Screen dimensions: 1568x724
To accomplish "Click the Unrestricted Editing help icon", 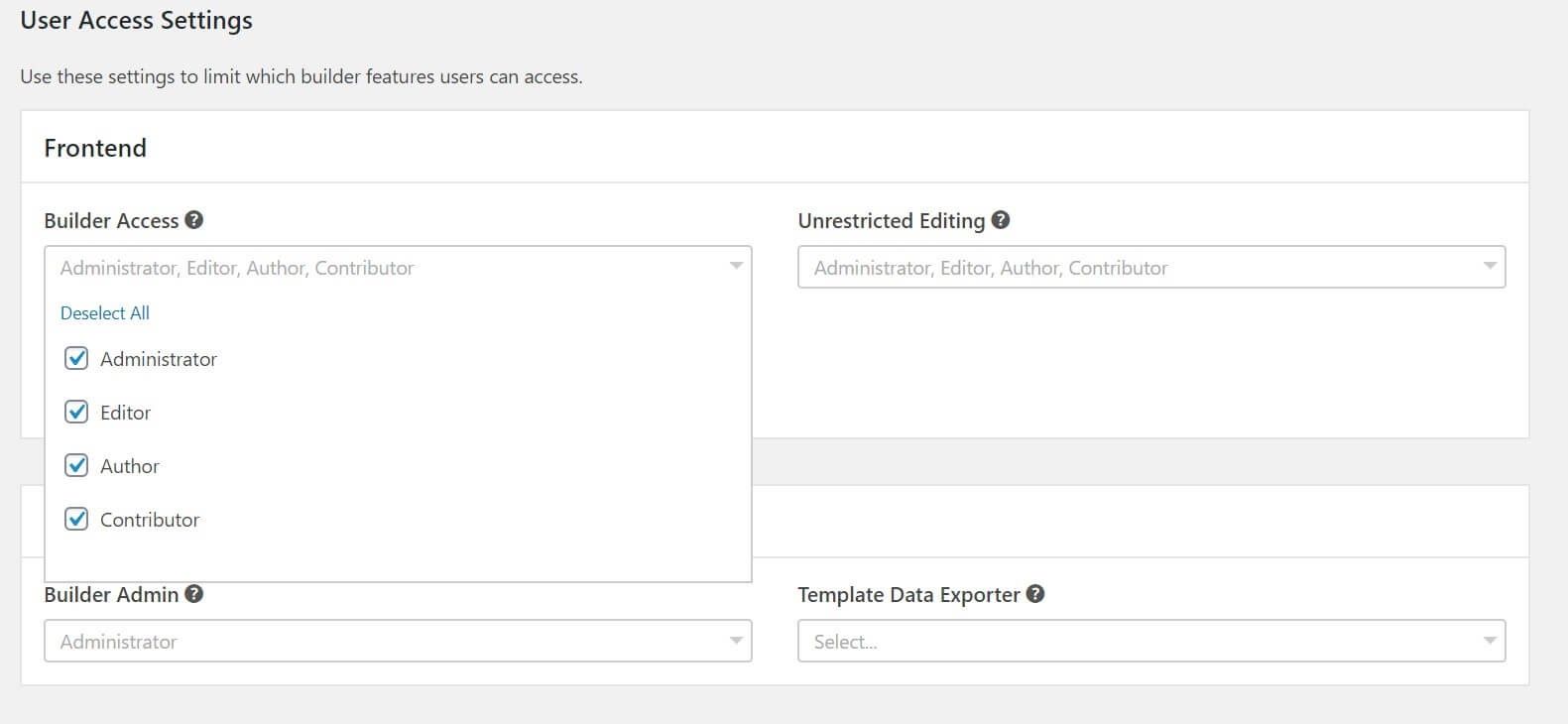I will coord(1001,220).
